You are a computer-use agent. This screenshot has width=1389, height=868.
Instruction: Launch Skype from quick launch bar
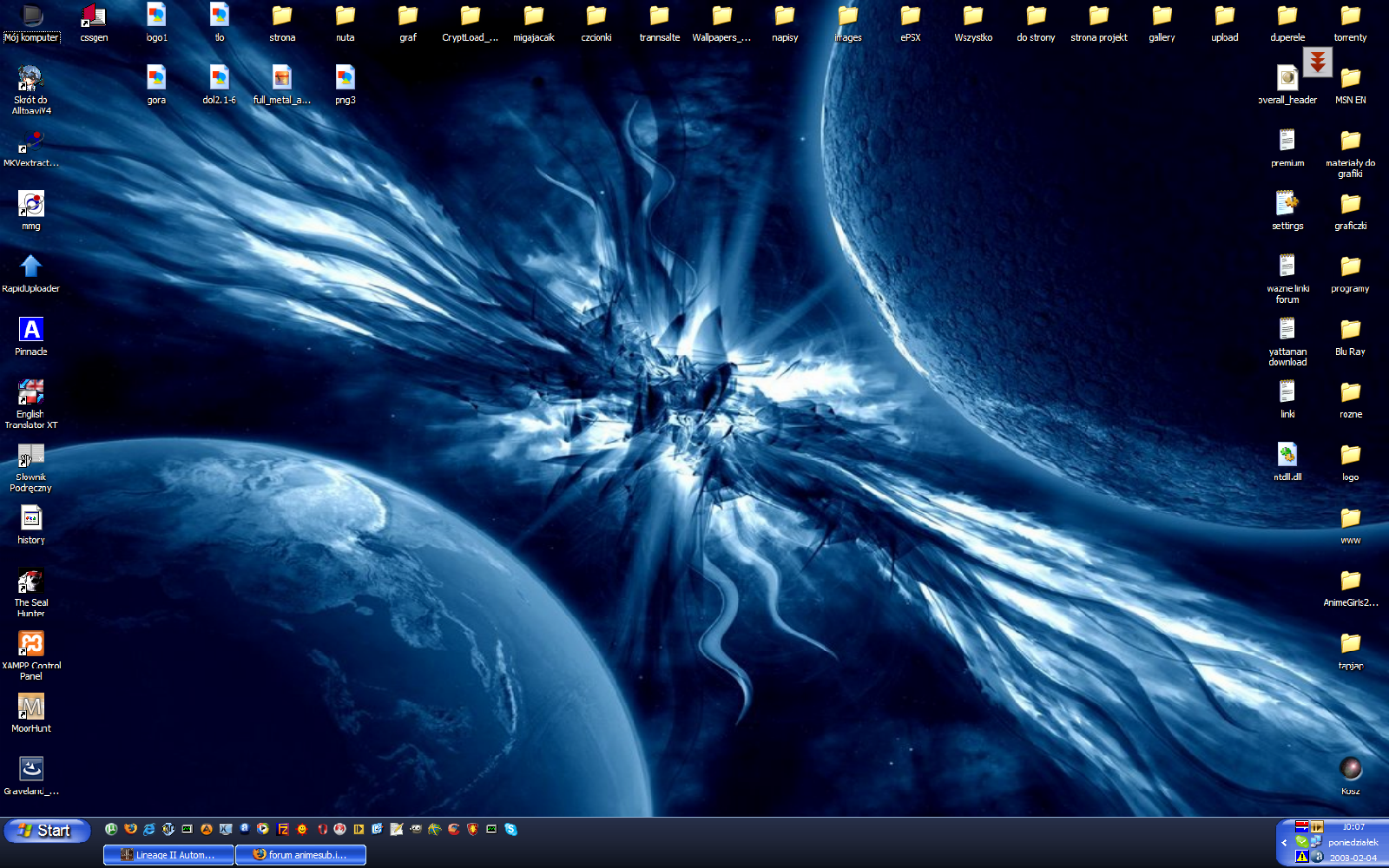[510, 829]
